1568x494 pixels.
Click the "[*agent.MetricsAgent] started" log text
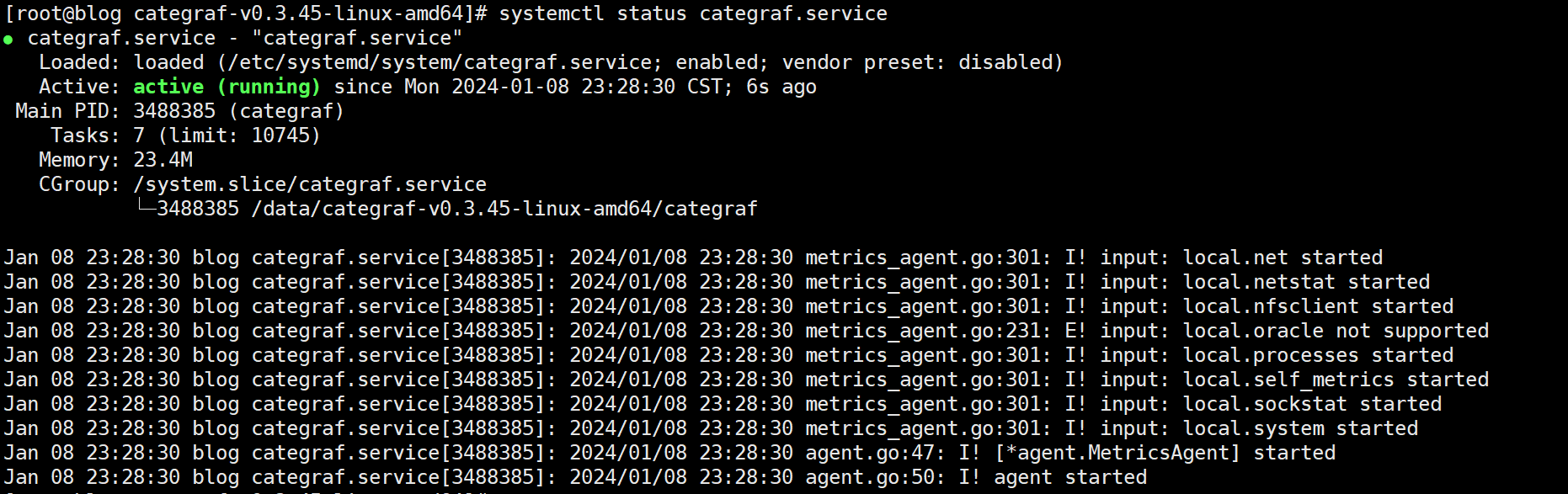point(1165,453)
